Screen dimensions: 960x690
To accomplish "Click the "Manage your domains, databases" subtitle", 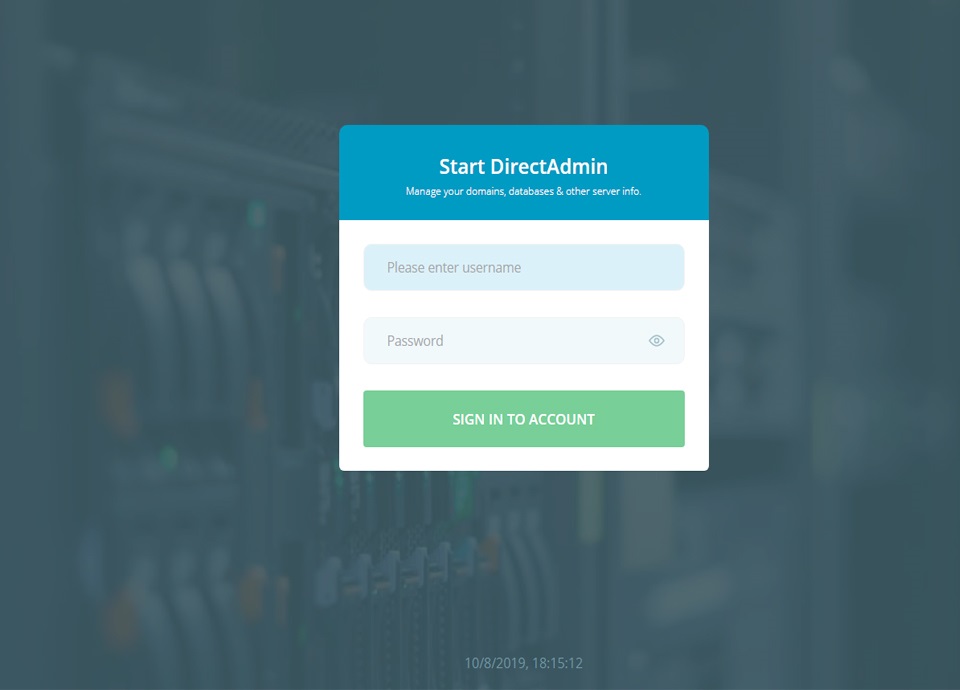I will pos(523,192).
